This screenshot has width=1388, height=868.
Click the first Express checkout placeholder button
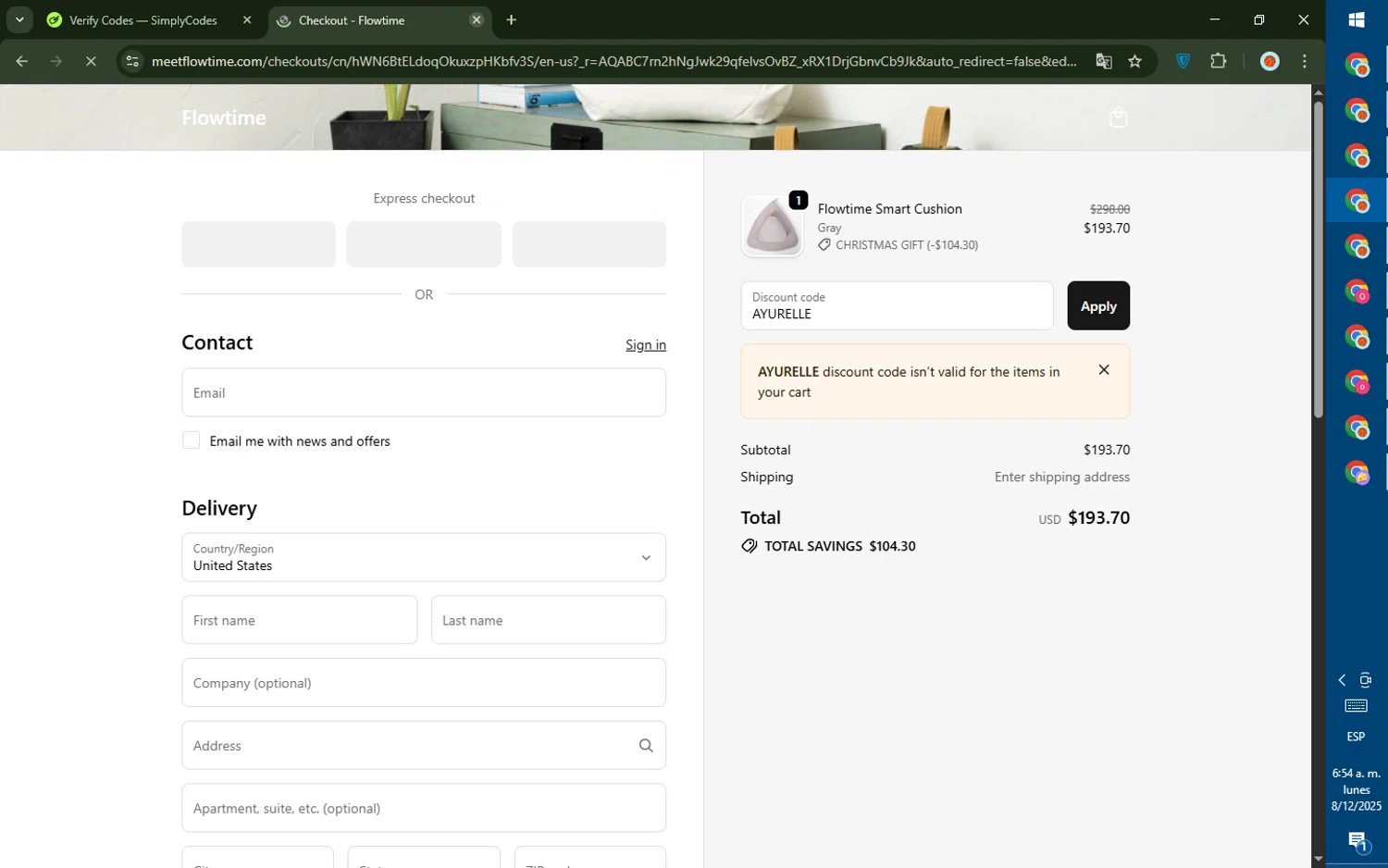[x=259, y=244]
